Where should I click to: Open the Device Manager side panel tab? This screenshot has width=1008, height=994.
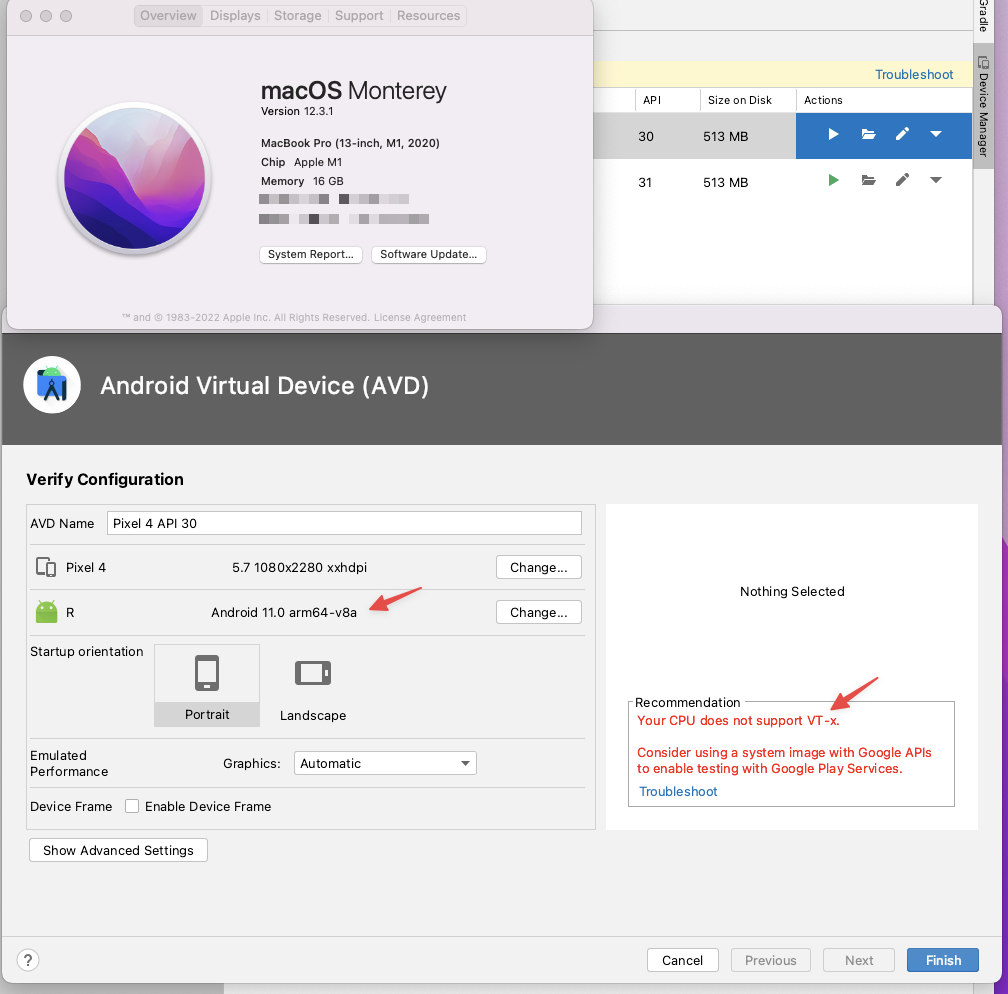983,106
